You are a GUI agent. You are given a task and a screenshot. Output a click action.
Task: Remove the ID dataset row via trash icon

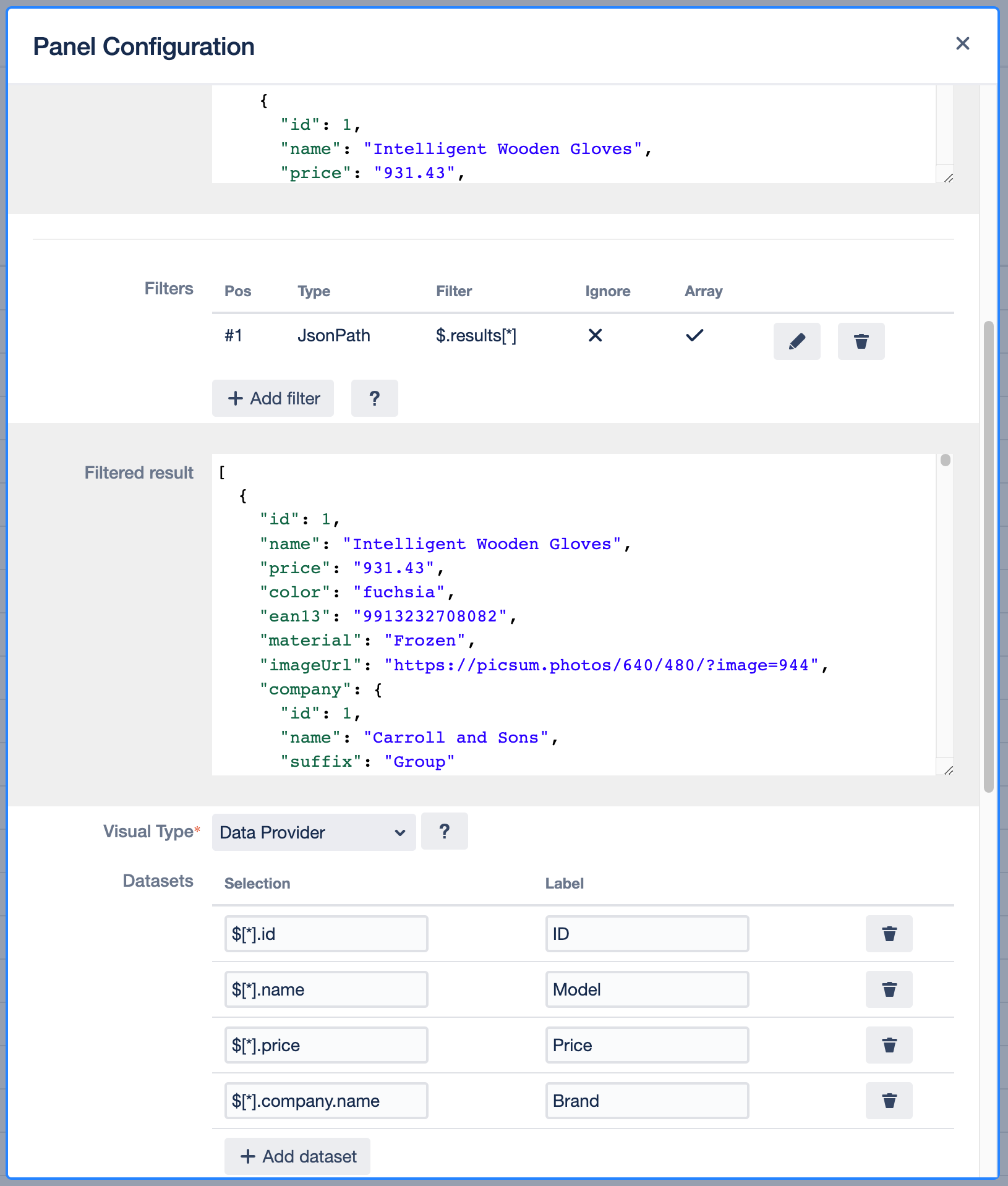coord(889,934)
